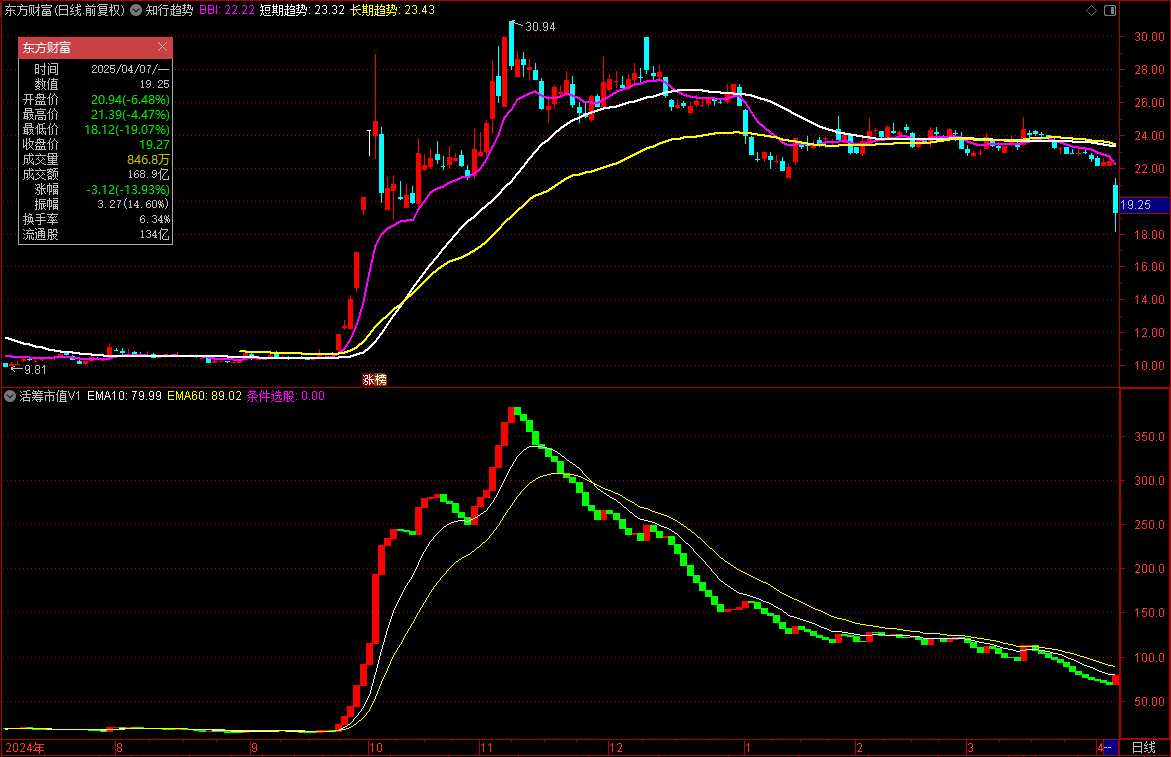Switch period using 日线 button at bottom right
The height and width of the screenshot is (757, 1171).
1143,747
